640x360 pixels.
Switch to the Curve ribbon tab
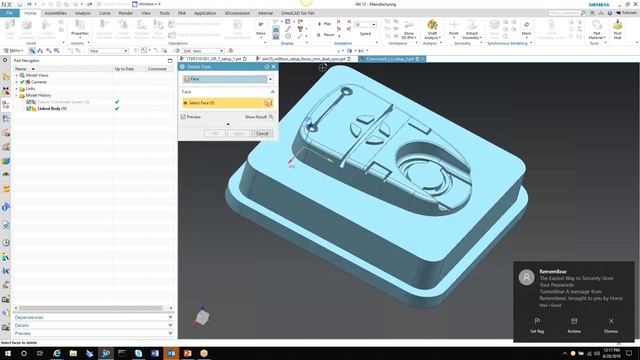pyautogui.click(x=104, y=13)
